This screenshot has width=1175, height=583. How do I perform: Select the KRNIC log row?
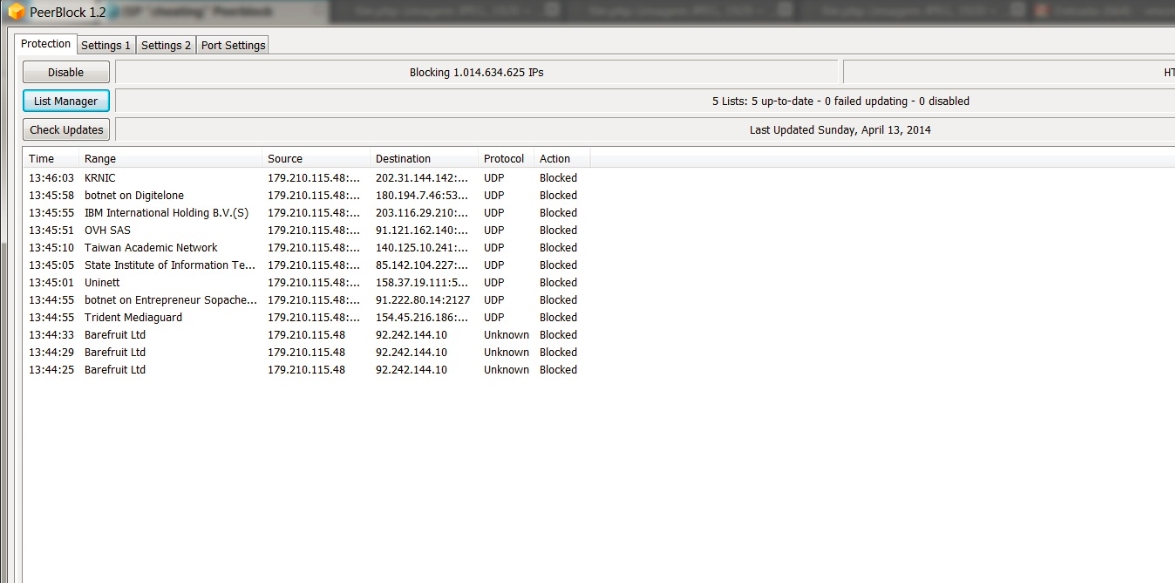(x=306, y=178)
